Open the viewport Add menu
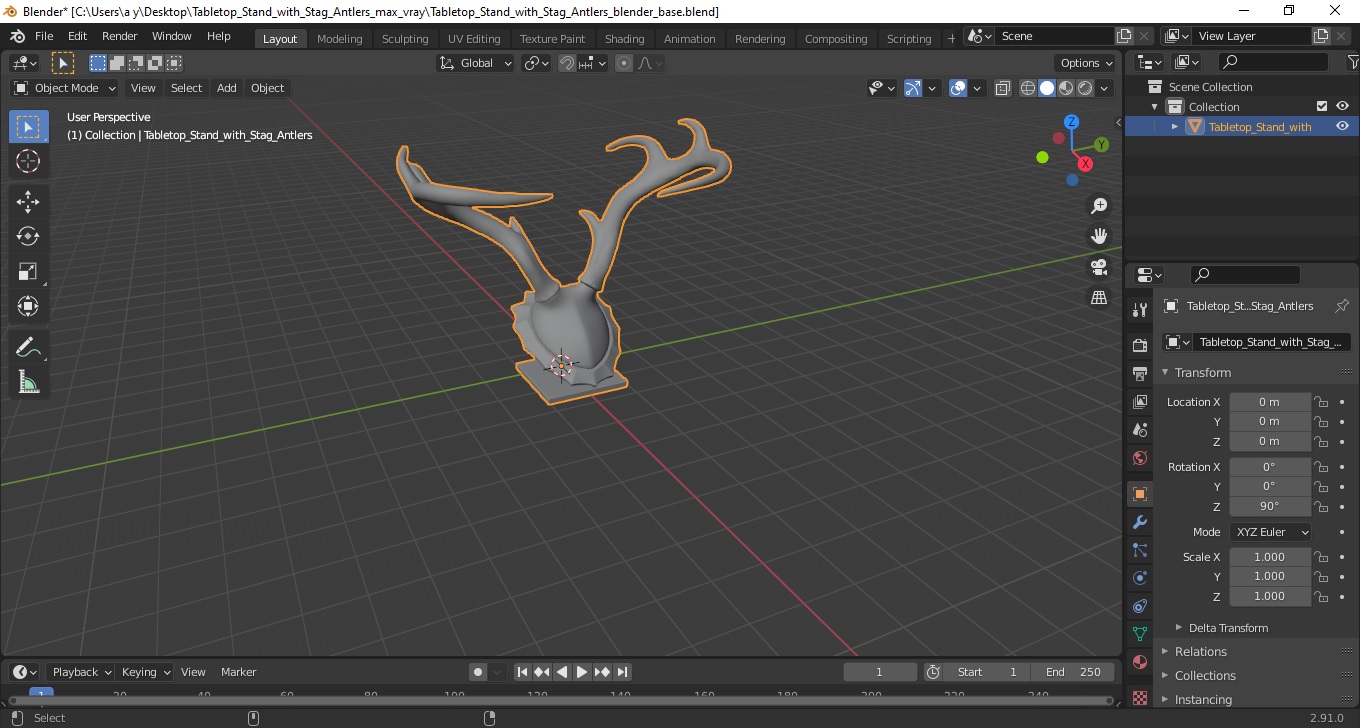Image resolution: width=1360 pixels, height=728 pixels. click(227, 88)
